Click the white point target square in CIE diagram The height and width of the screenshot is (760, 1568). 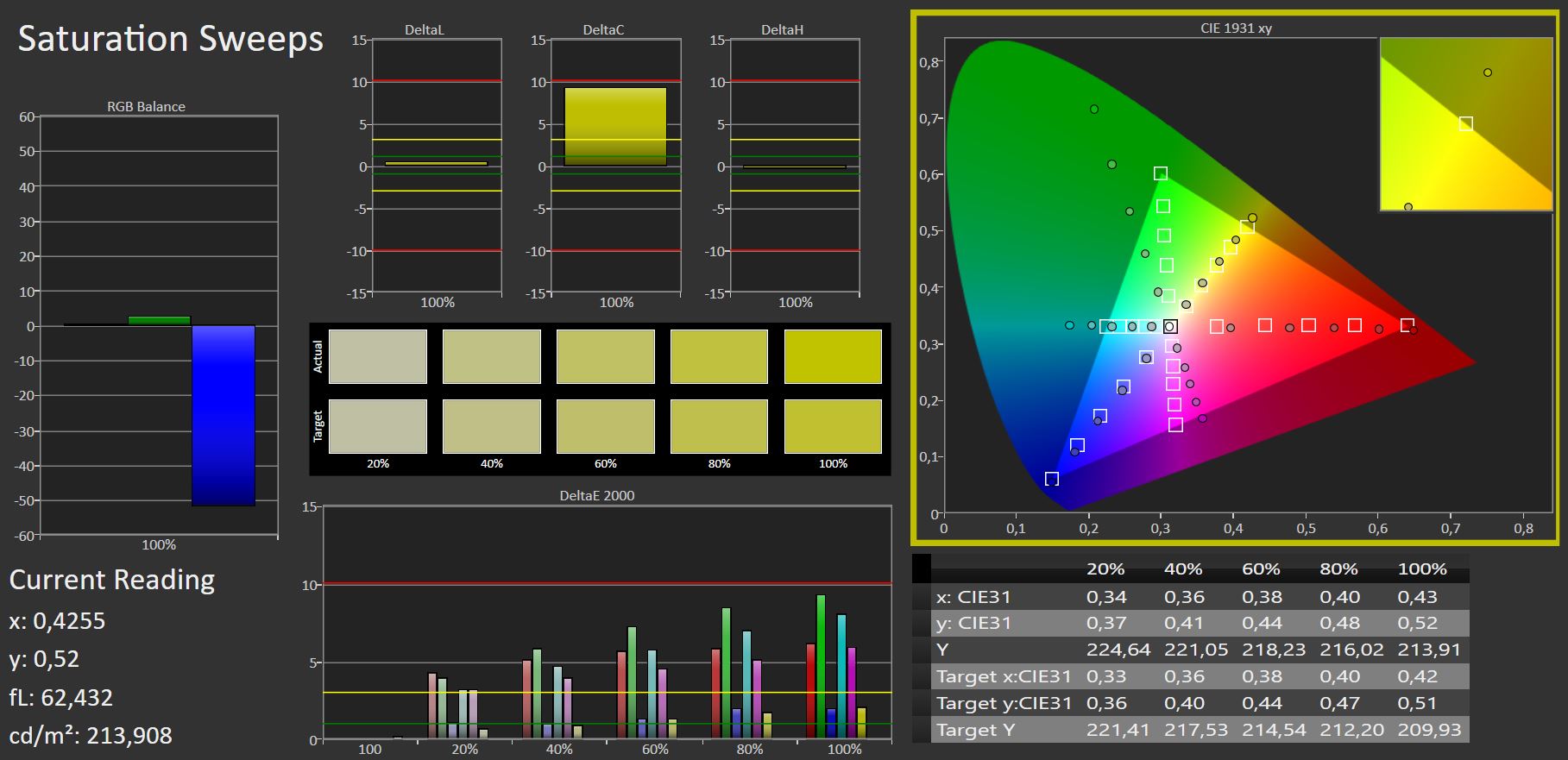click(1169, 326)
